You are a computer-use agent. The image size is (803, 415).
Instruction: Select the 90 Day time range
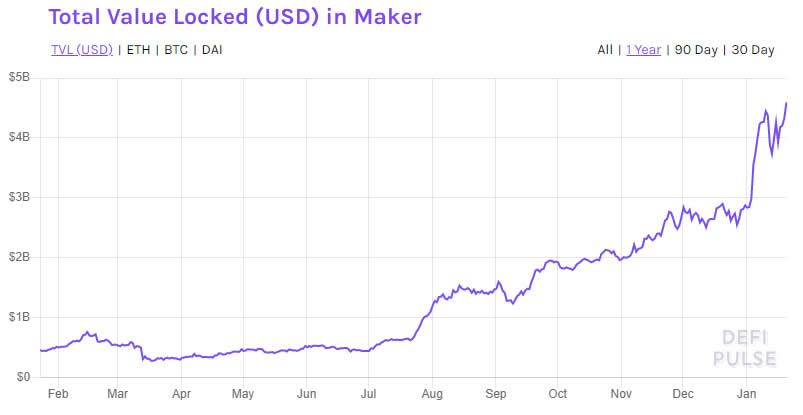pos(696,50)
